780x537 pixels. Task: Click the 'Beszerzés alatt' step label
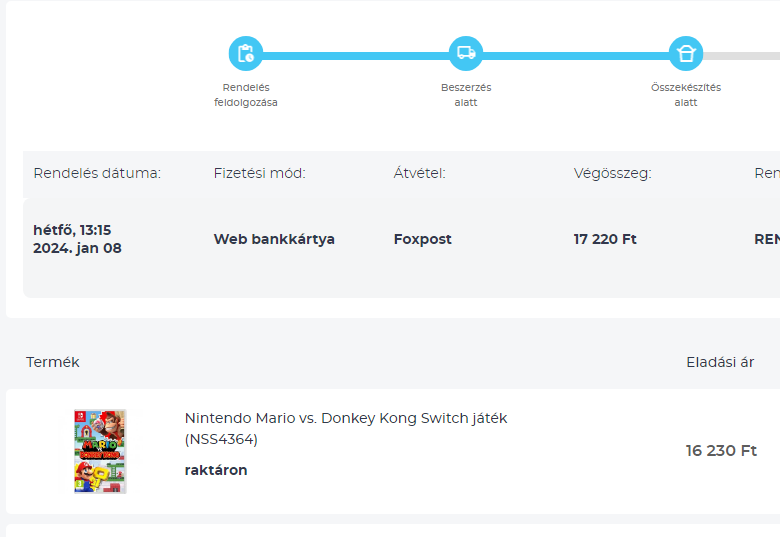coord(466,95)
